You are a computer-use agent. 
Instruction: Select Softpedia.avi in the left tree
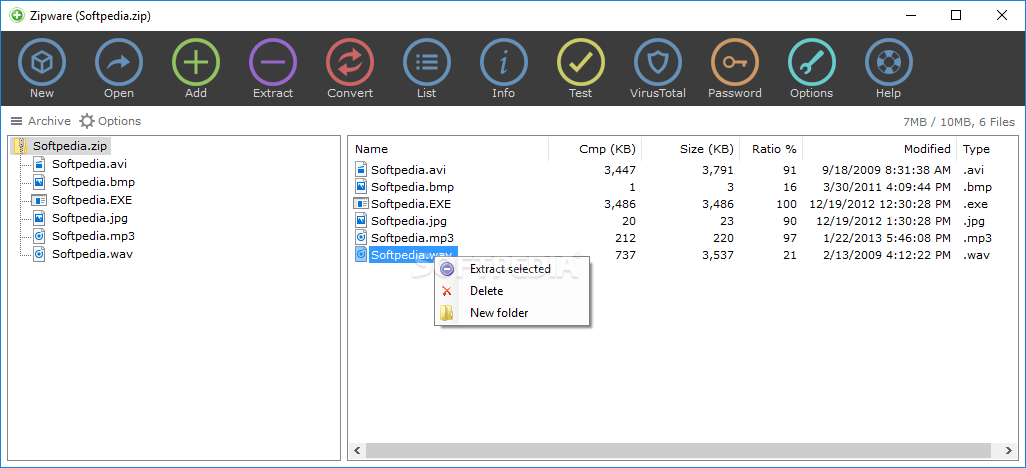point(89,164)
